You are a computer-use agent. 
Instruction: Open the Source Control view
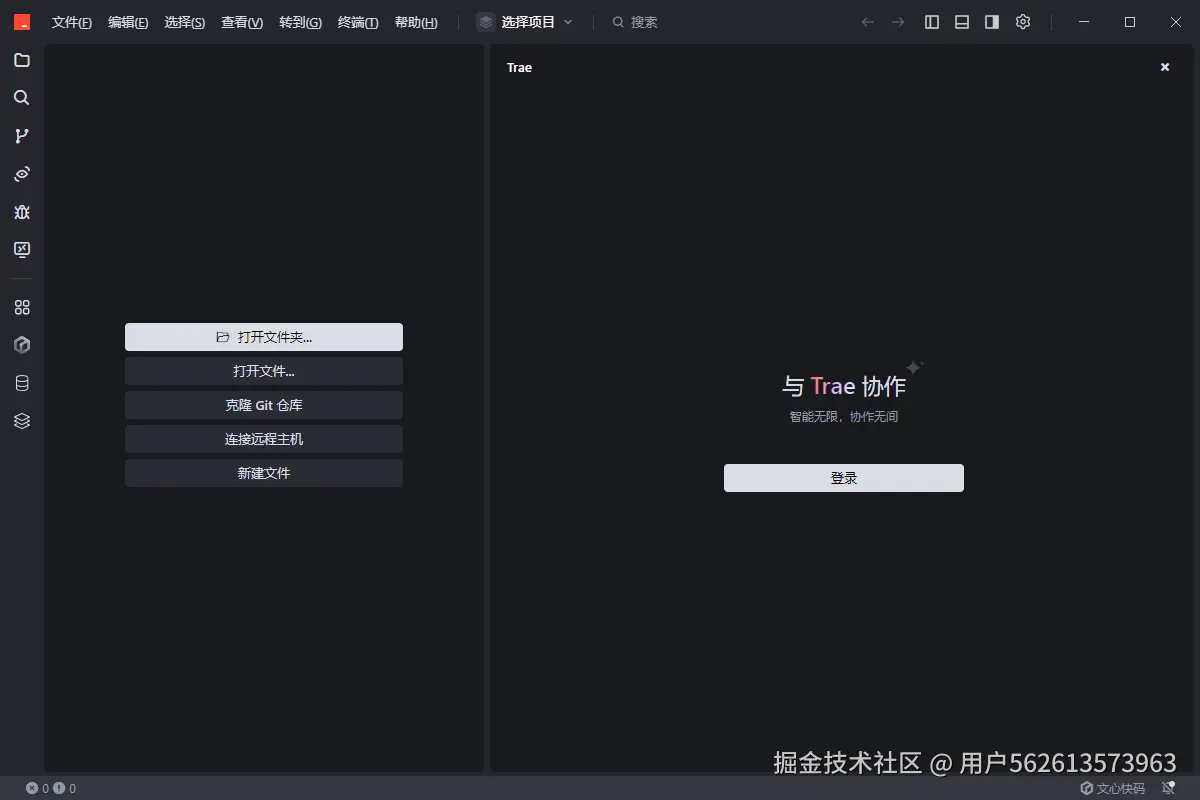tap(22, 136)
